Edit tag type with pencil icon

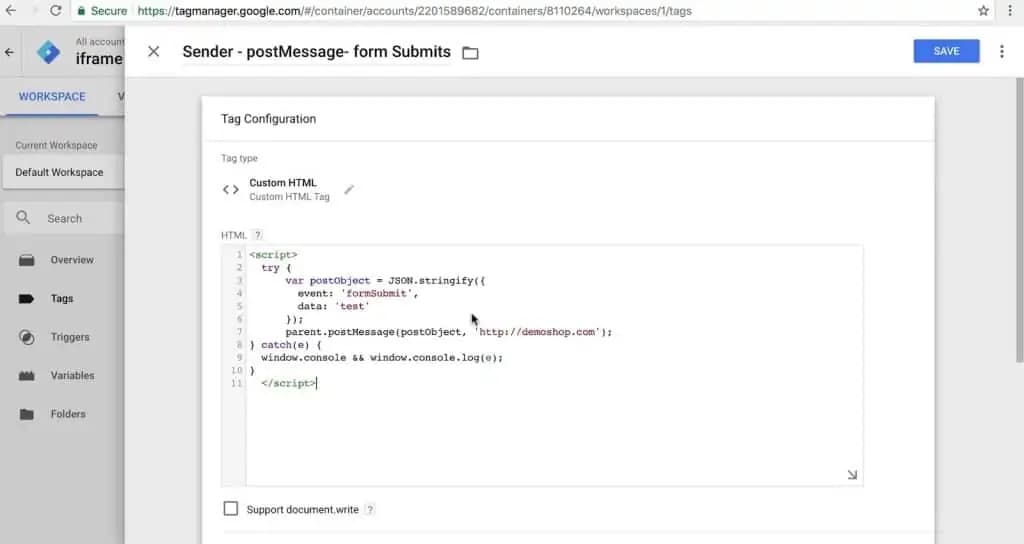coord(349,189)
